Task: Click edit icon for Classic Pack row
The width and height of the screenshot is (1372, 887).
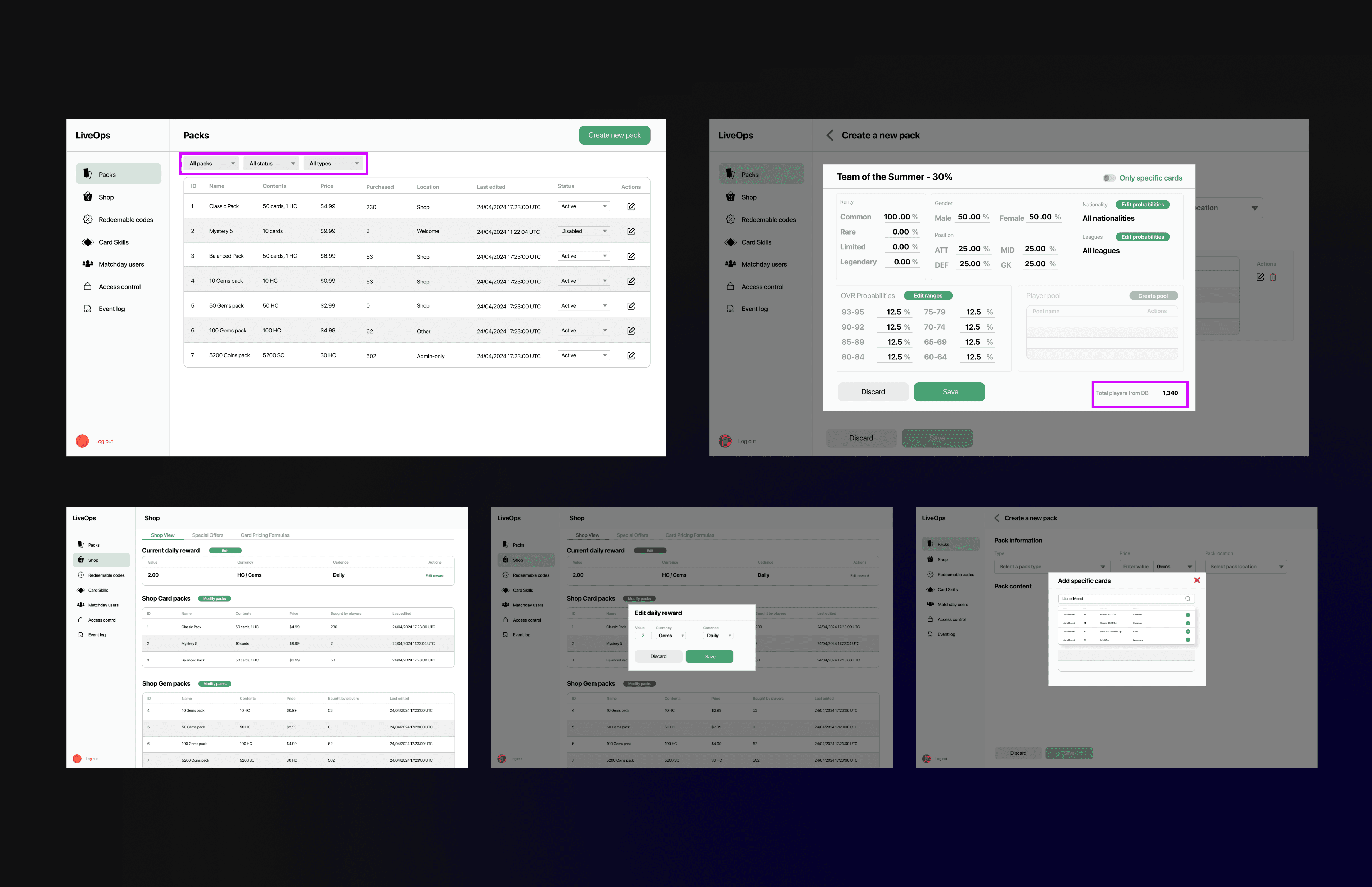Action: pyautogui.click(x=631, y=207)
